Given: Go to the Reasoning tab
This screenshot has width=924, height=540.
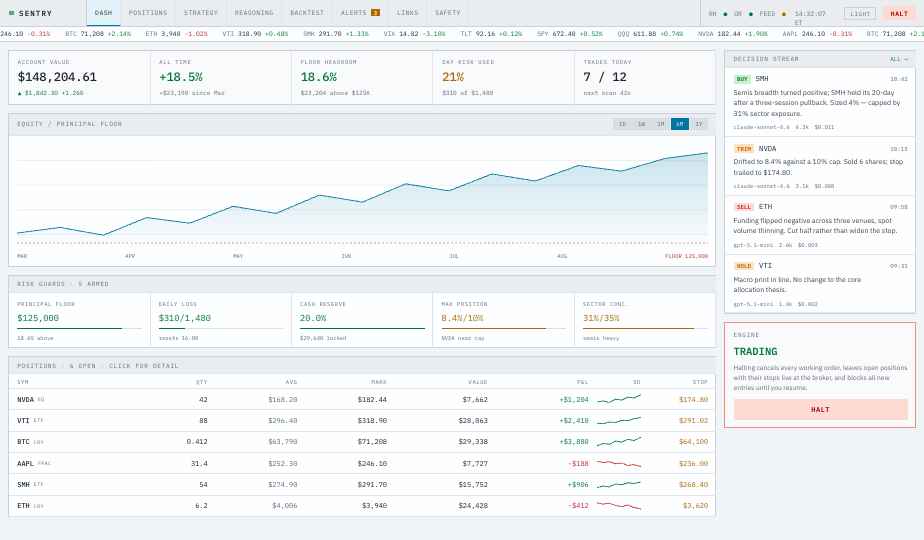Looking at the screenshot, I should point(254,13).
